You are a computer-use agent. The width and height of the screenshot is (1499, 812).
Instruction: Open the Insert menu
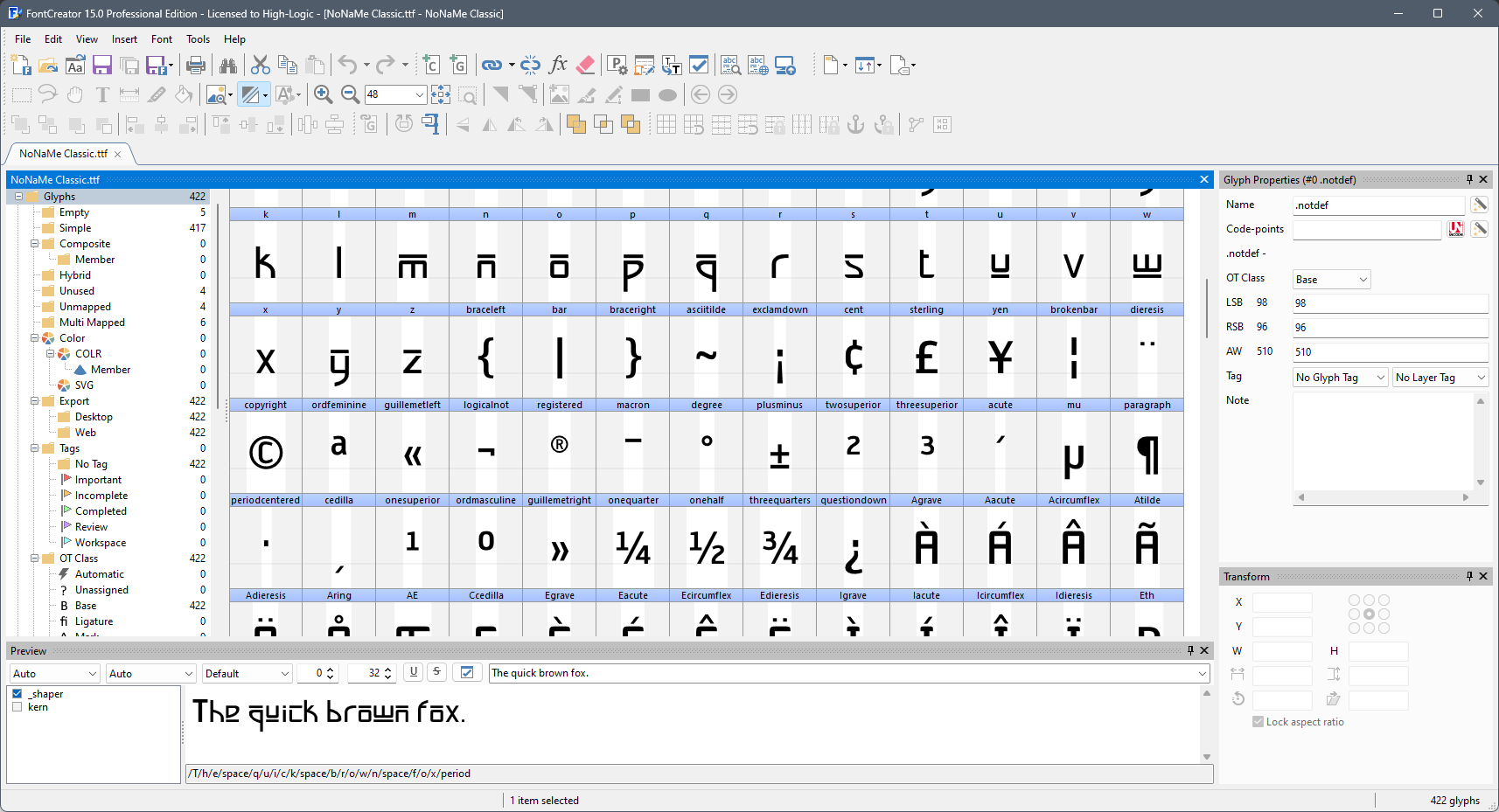tap(124, 39)
